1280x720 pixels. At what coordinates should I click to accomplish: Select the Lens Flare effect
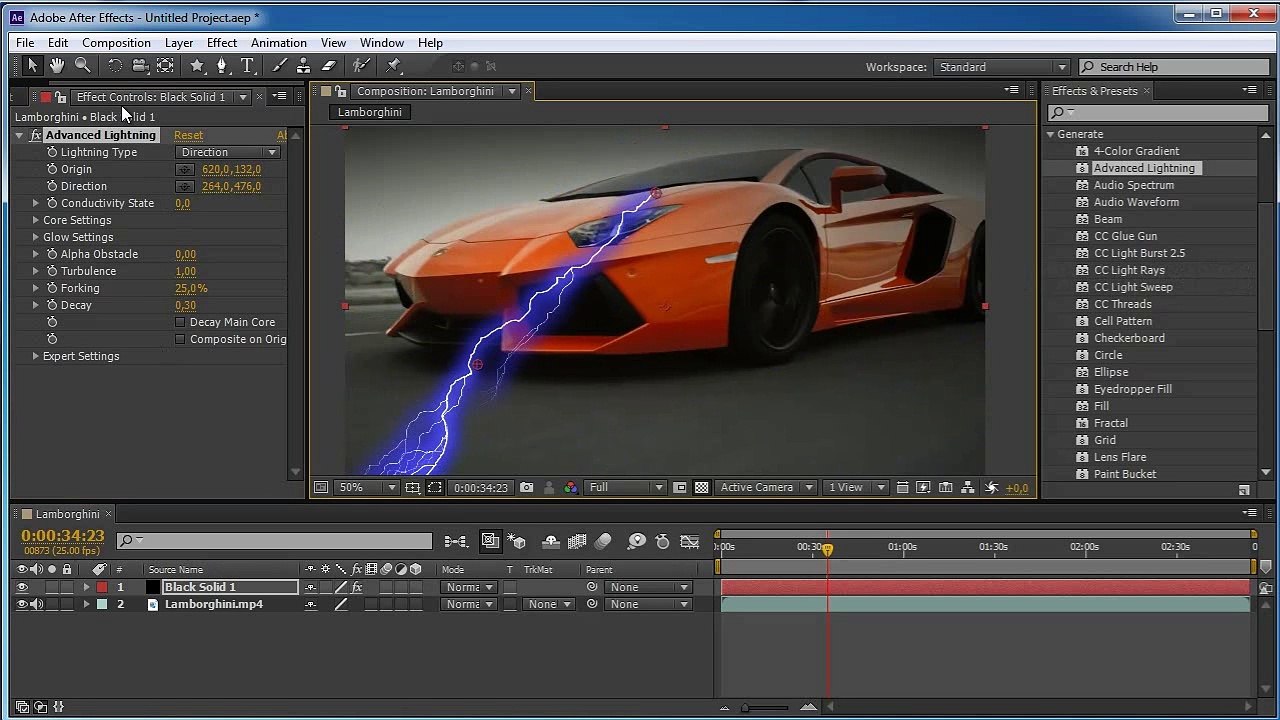[x=1120, y=457]
